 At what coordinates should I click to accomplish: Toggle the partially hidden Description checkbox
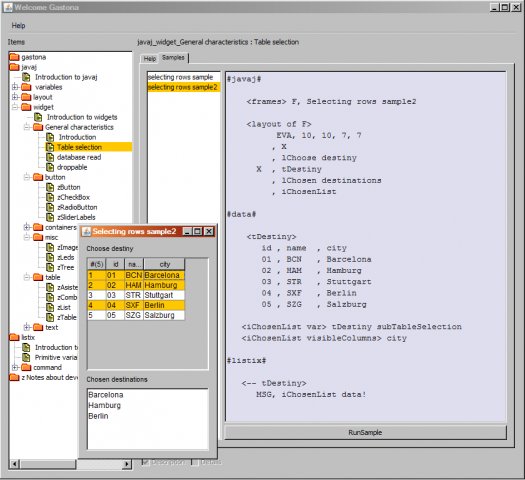point(146,462)
